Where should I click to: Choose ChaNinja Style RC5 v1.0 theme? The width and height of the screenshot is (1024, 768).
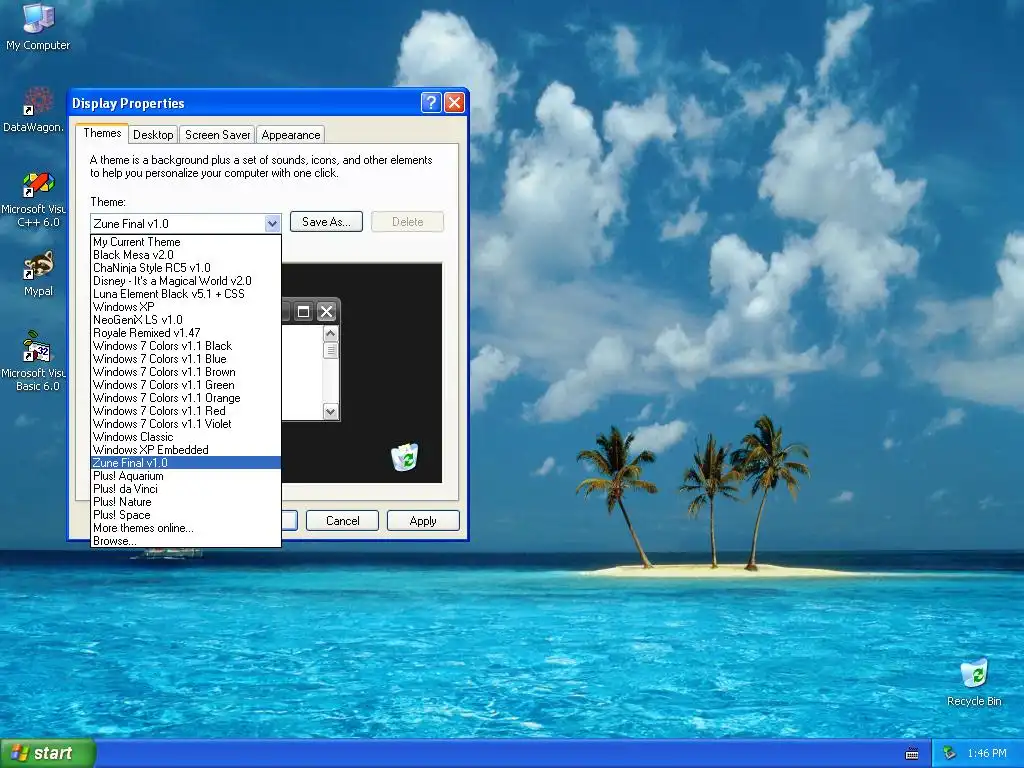(186, 268)
